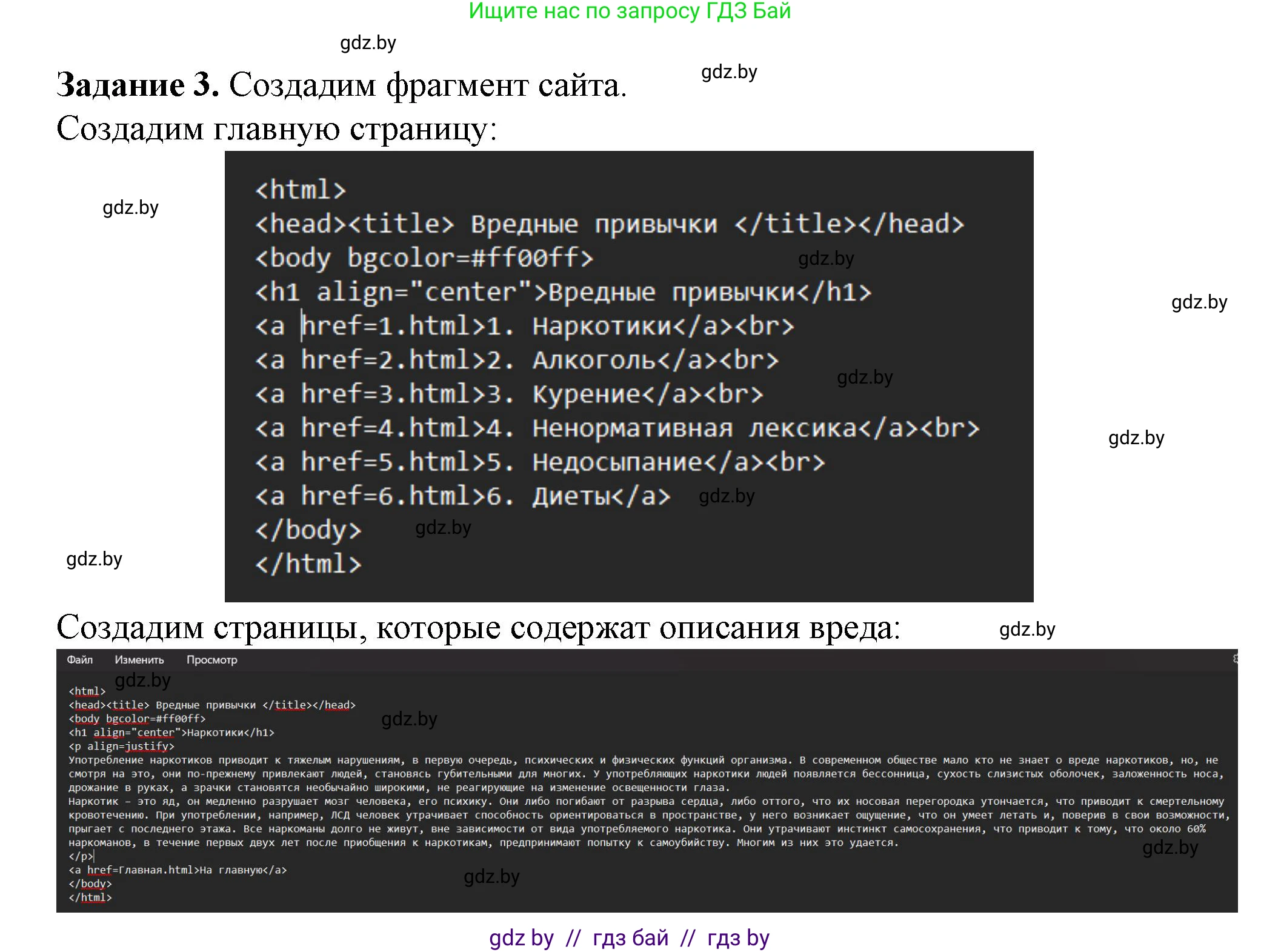Click the '6. Диеты' code line
The height and width of the screenshot is (952, 1261).
tap(462, 496)
